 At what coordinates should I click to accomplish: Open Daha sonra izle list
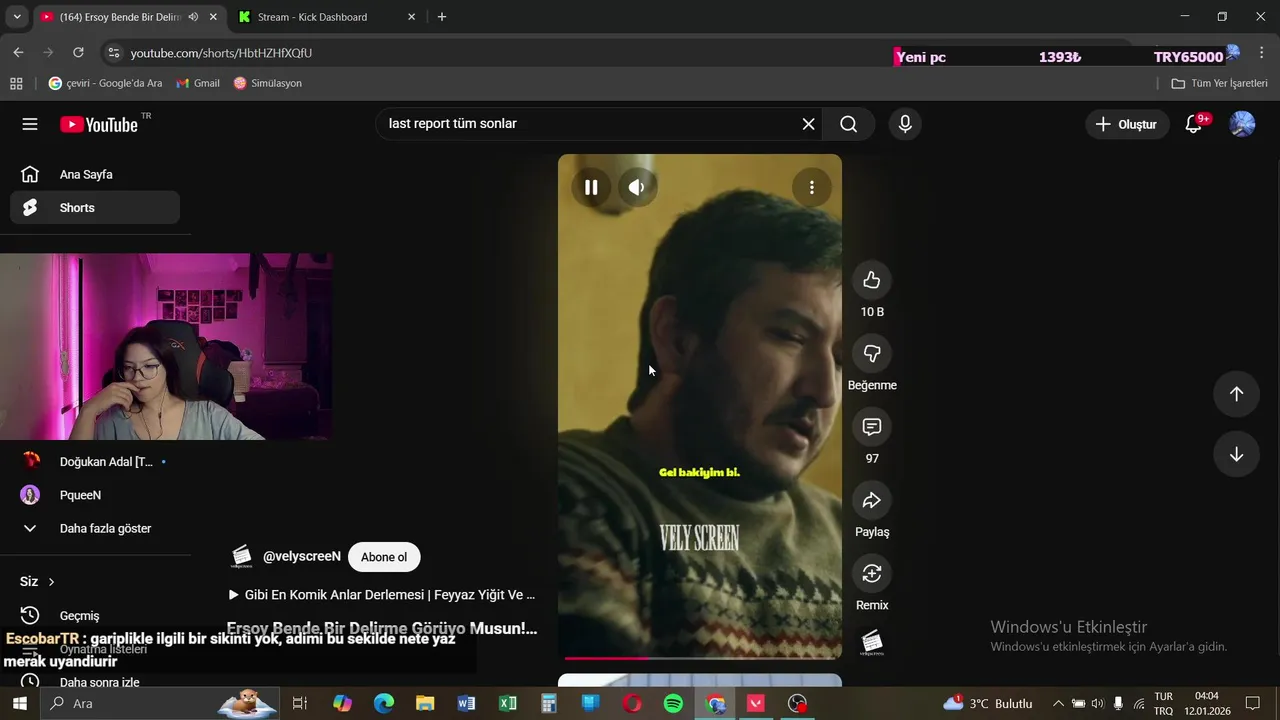[95, 683]
